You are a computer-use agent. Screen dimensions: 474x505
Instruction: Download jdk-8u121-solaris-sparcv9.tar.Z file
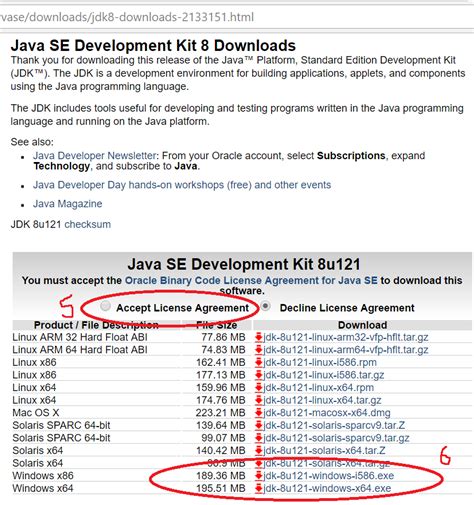[334, 425]
